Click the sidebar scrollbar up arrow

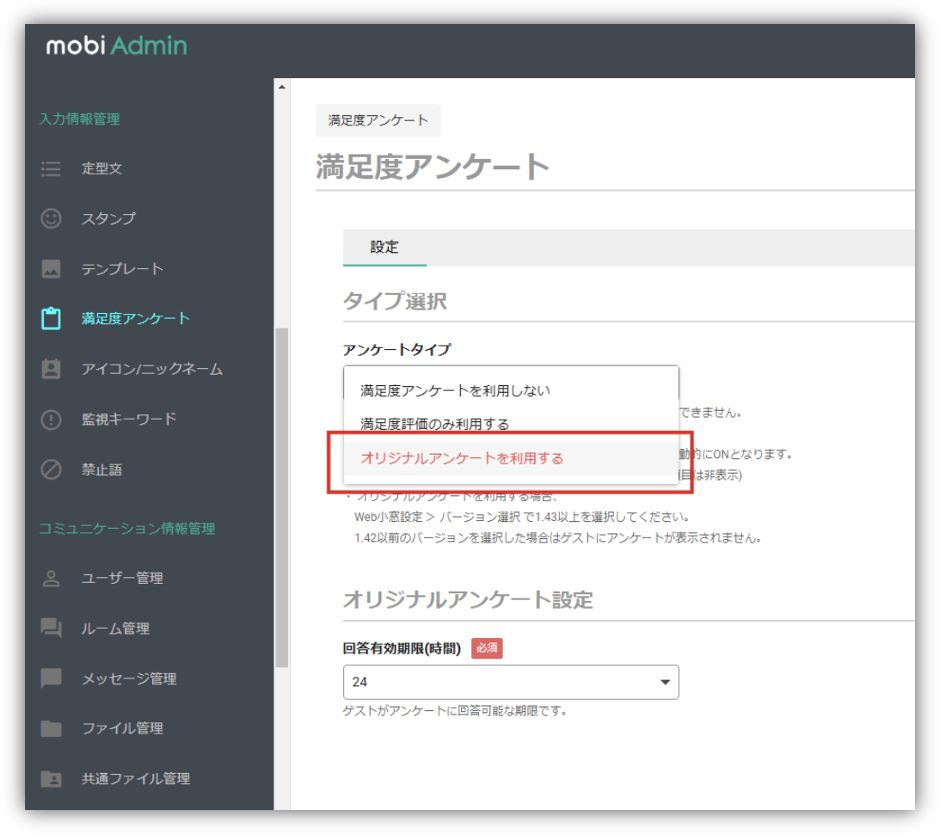pyautogui.click(x=282, y=87)
